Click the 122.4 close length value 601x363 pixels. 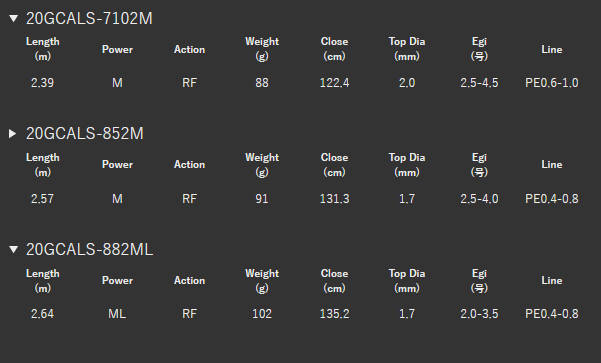334,83
